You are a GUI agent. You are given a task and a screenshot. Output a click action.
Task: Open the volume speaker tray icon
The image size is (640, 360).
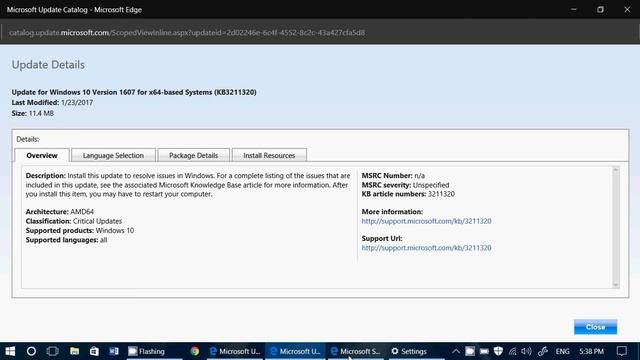coord(527,351)
